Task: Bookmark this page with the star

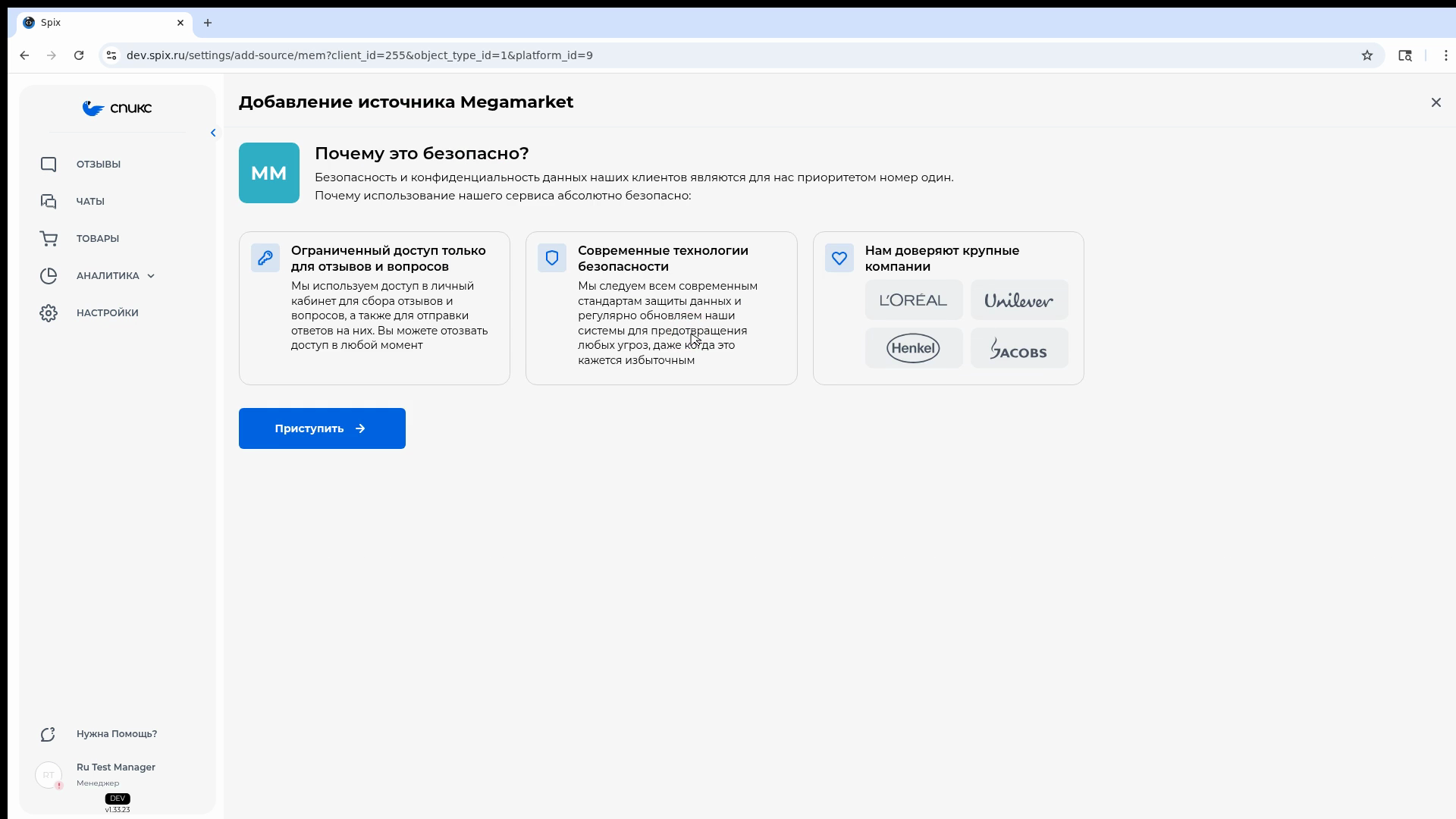Action: coord(1367,55)
